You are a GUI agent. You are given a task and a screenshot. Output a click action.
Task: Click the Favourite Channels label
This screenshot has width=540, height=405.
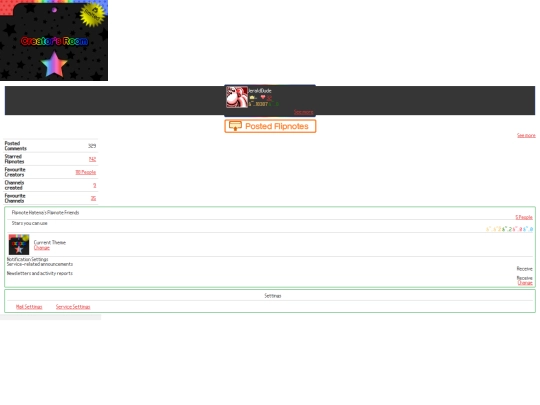pos(15,198)
